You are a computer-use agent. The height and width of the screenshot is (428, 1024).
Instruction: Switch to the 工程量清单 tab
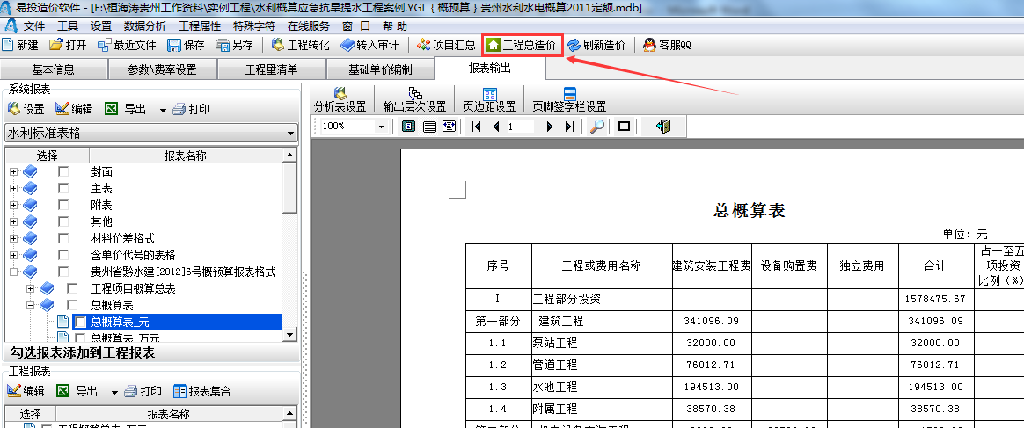pos(270,70)
